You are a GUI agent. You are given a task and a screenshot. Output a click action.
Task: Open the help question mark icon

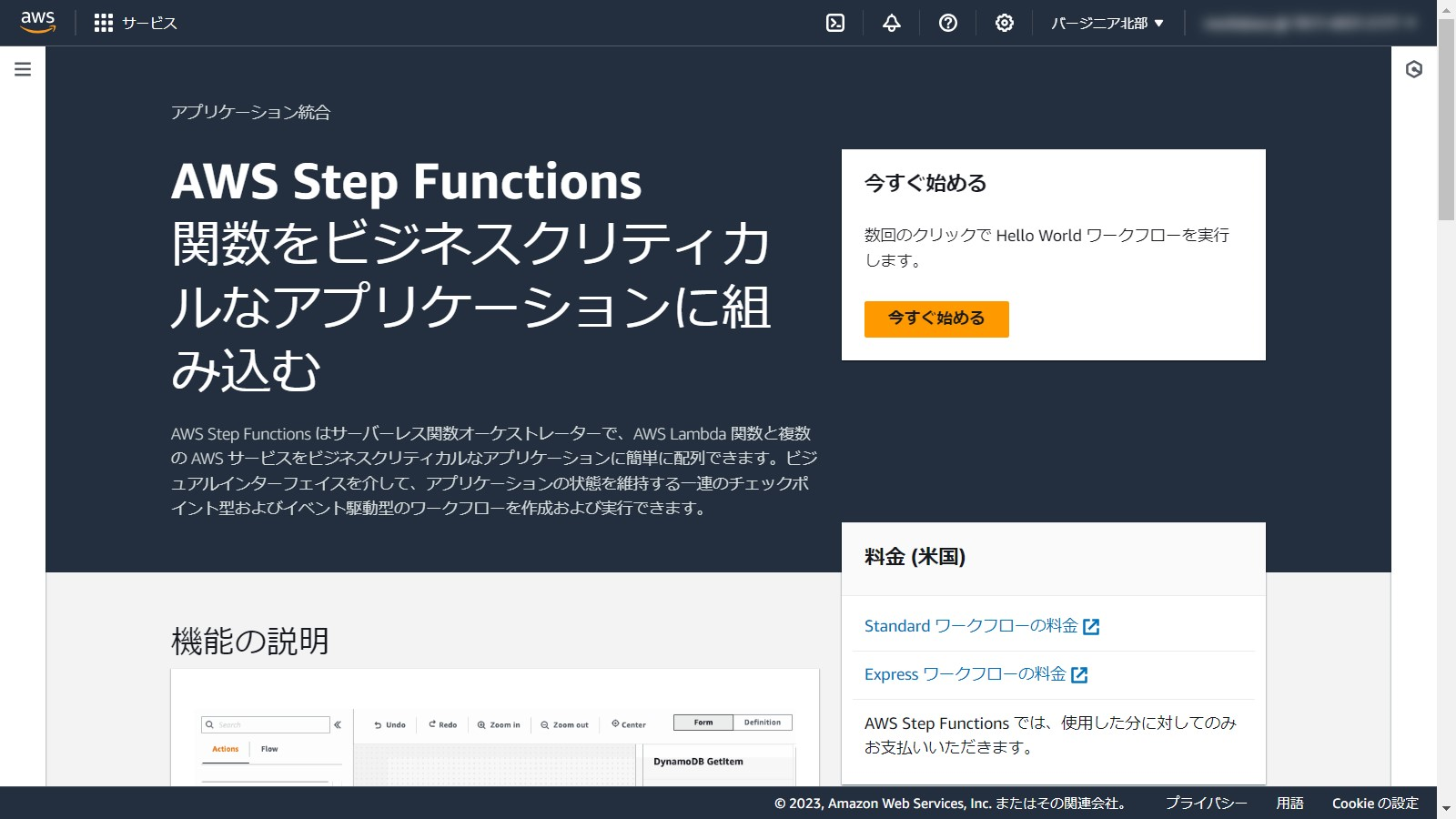[947, 23]
